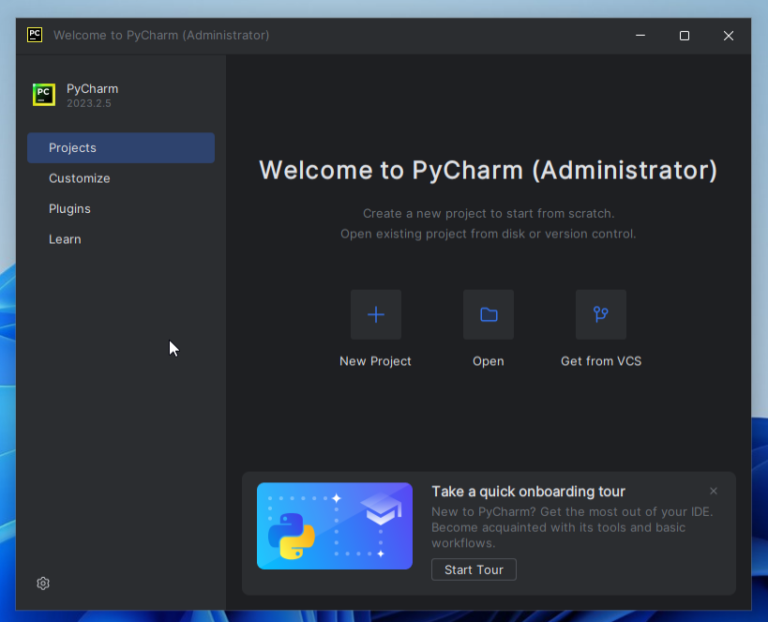The height and width of the screenshot is (622, 768).
Task: Click the Open label text
Action: click(x=488, y=361)
